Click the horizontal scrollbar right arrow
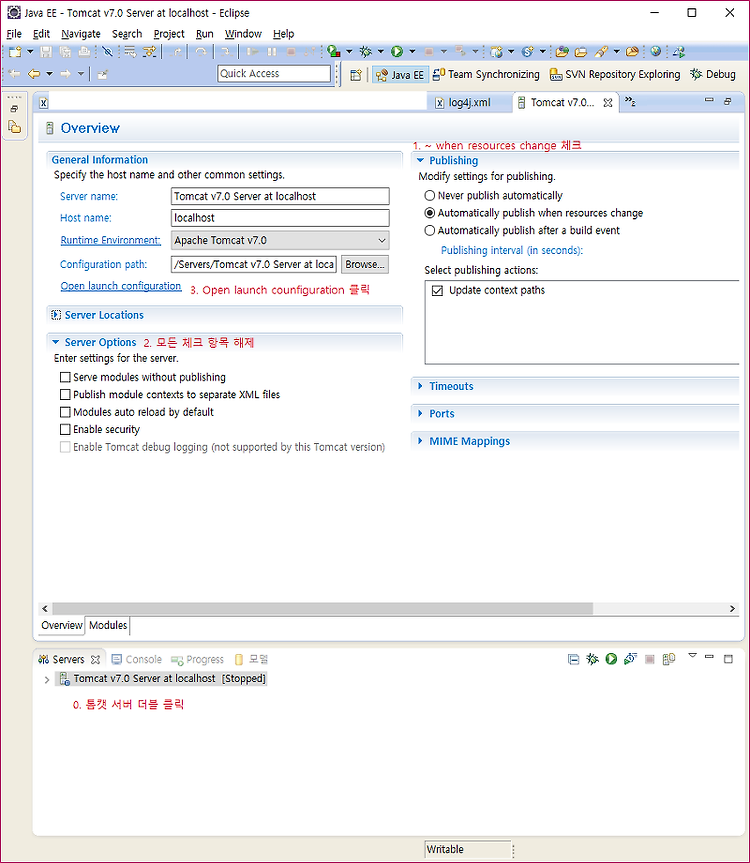 [x=732, y=609]
